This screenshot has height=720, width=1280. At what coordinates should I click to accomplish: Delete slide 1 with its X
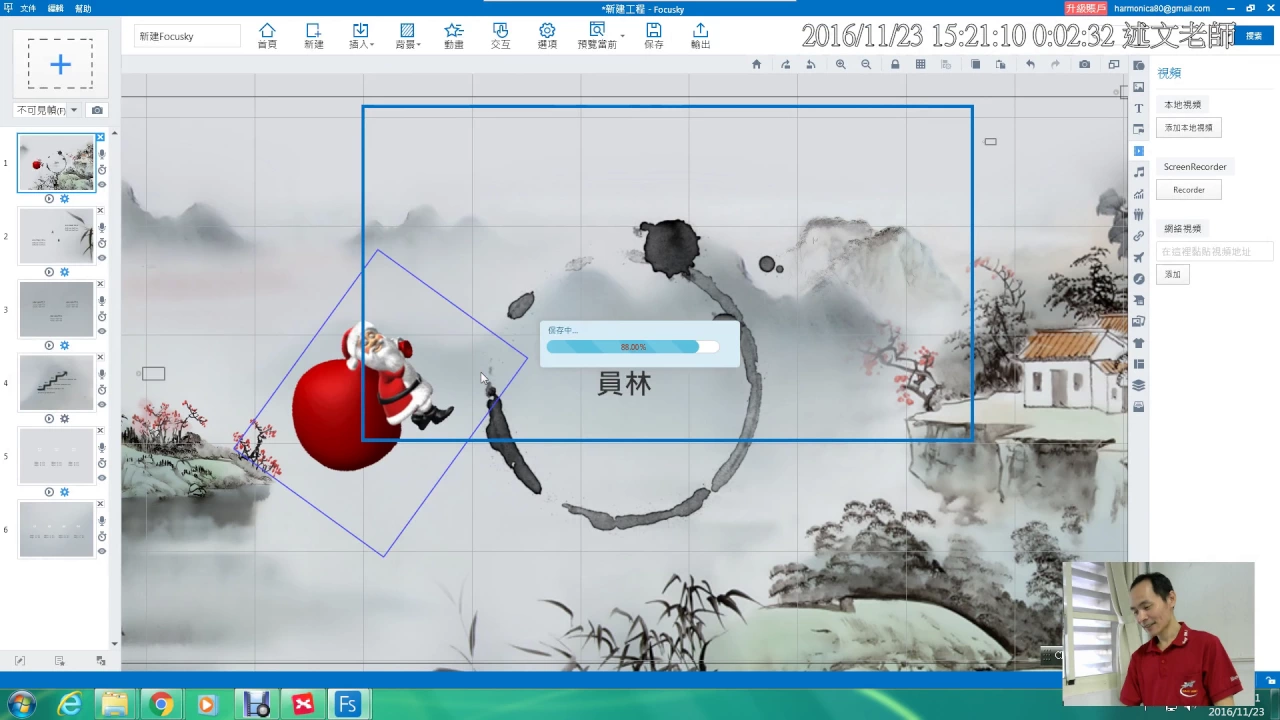click(100, 137)
